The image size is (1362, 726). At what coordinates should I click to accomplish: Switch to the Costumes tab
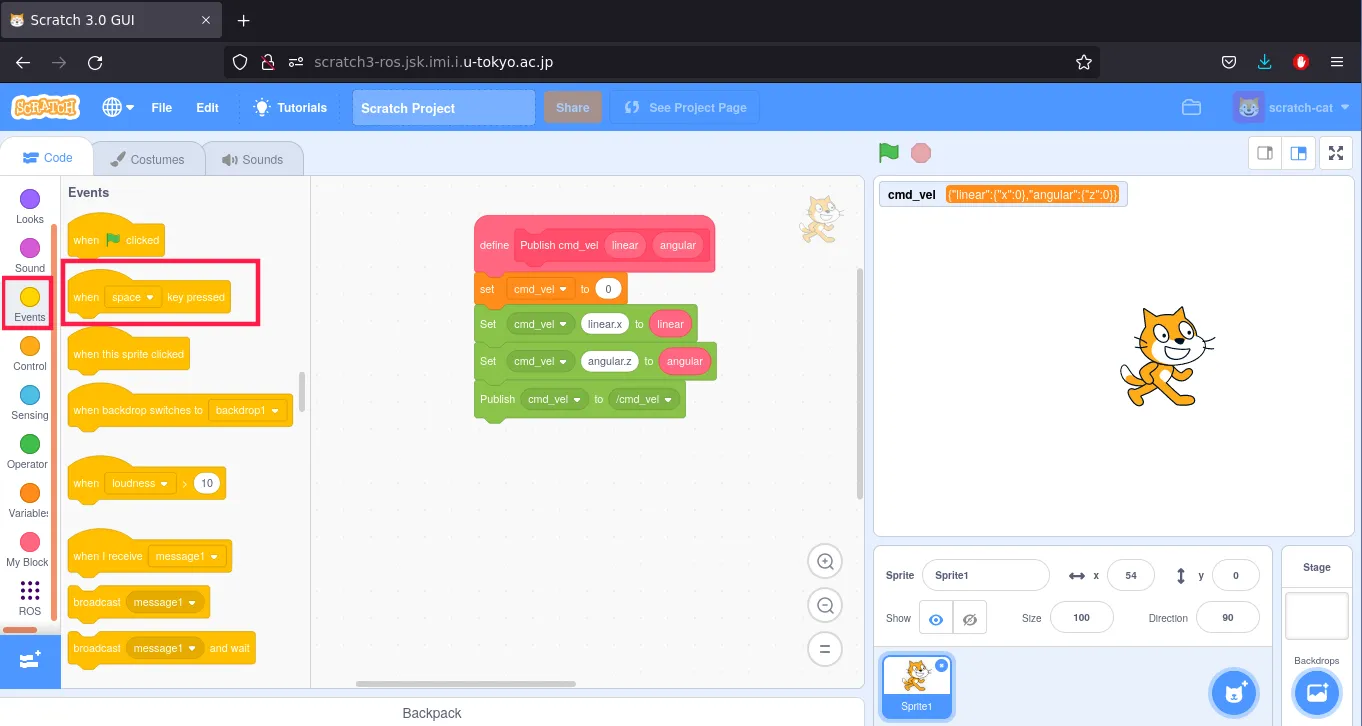tap(148, 159)
